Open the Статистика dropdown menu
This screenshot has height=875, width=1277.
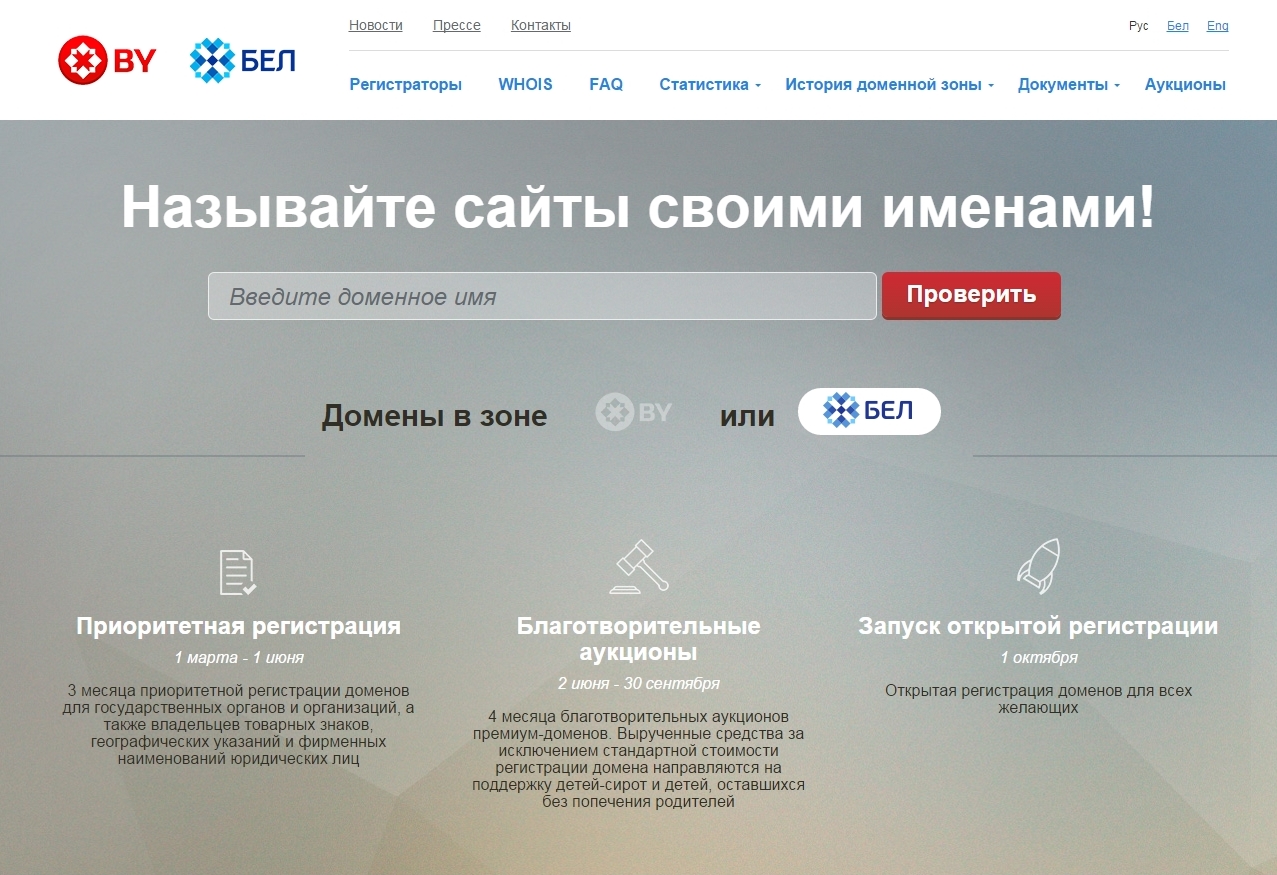[x=706, y=85]
